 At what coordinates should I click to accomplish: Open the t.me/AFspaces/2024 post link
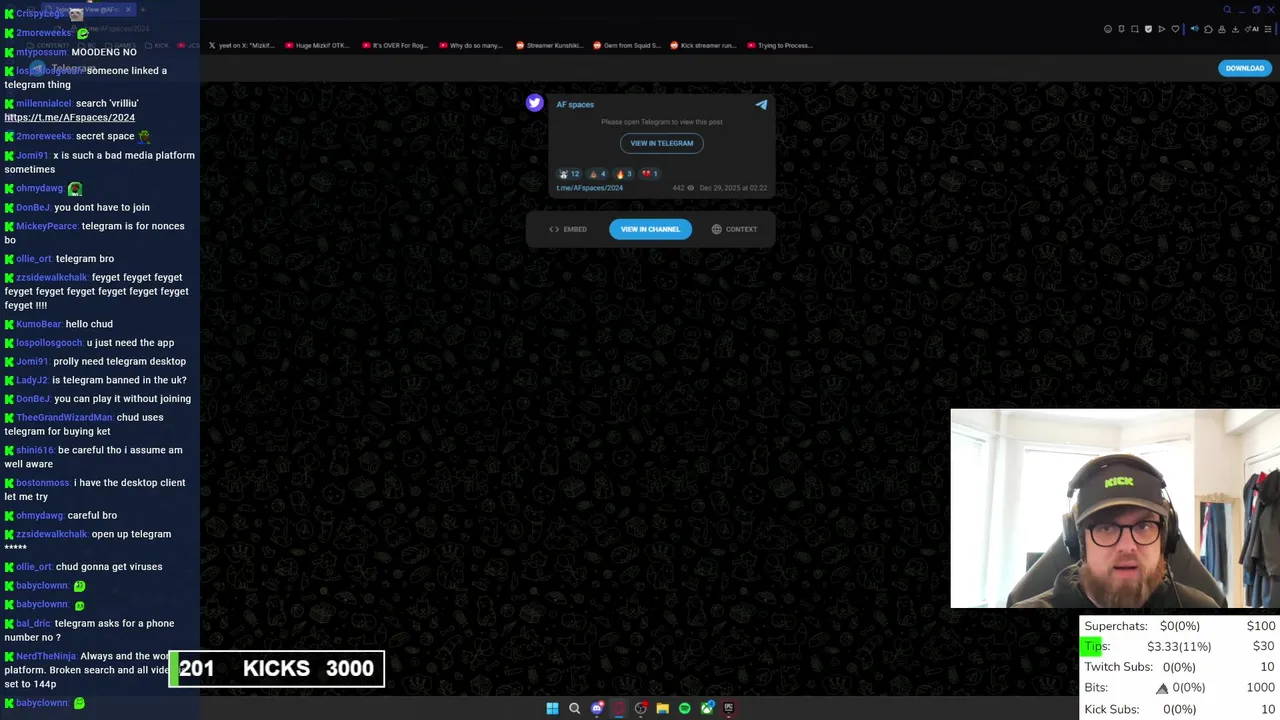589,188
